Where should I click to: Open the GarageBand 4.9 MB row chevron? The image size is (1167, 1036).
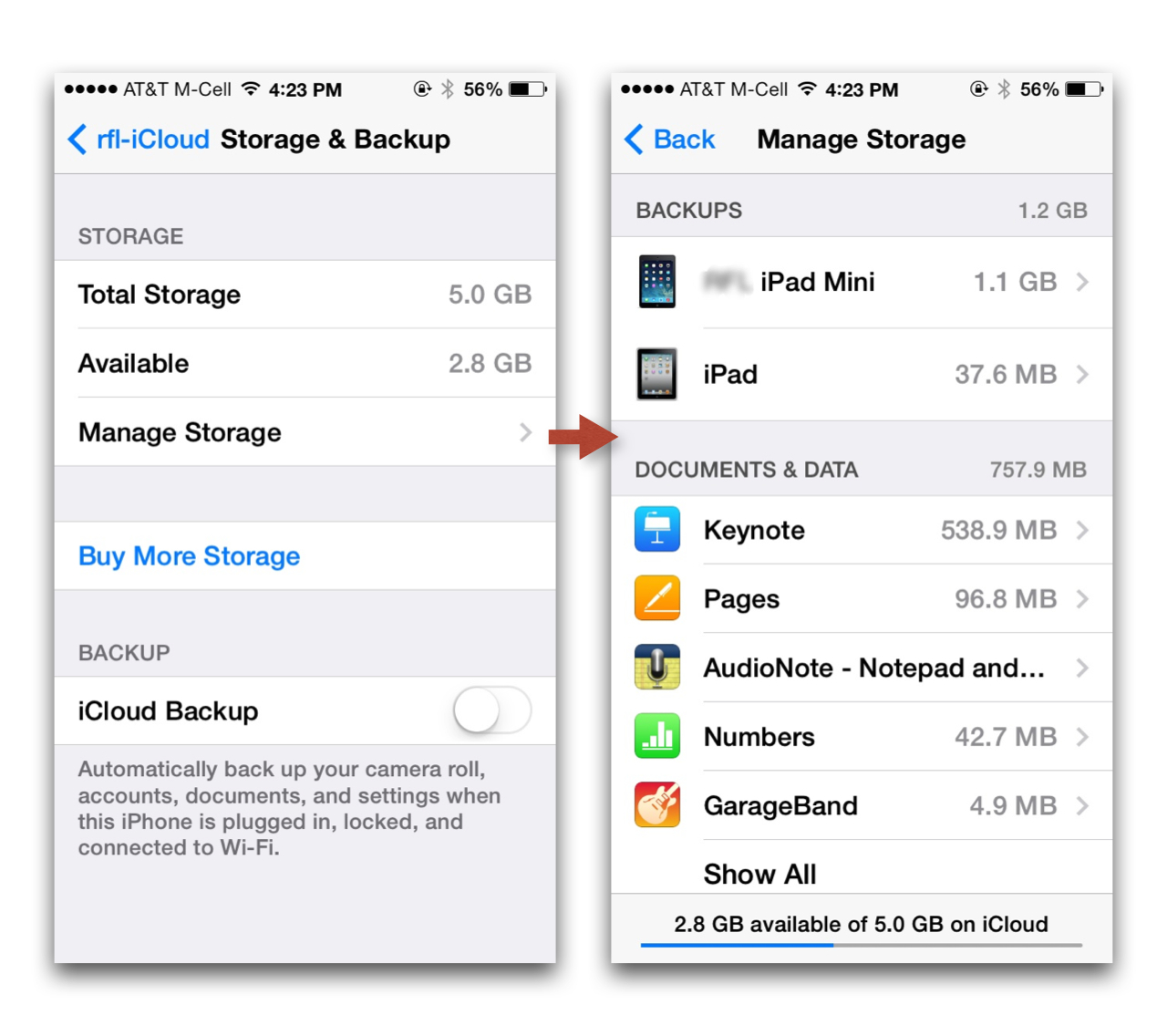pyautogui.click(x=1082, y=805)
